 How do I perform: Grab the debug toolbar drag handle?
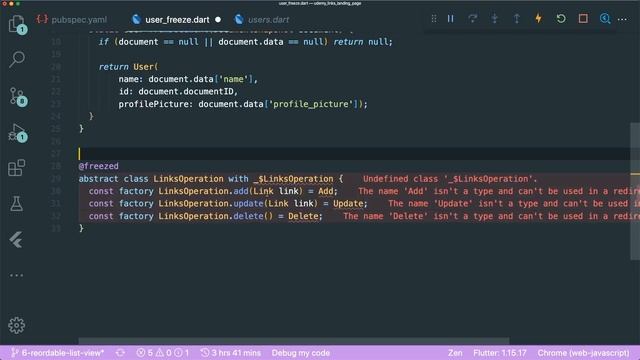(x=433, y=19)
